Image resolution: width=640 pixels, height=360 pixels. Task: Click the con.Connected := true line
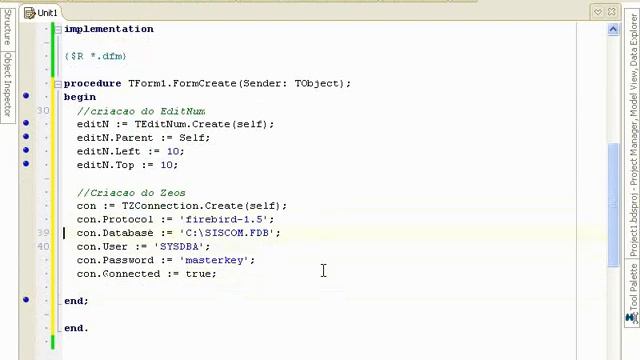pos(147,274)
